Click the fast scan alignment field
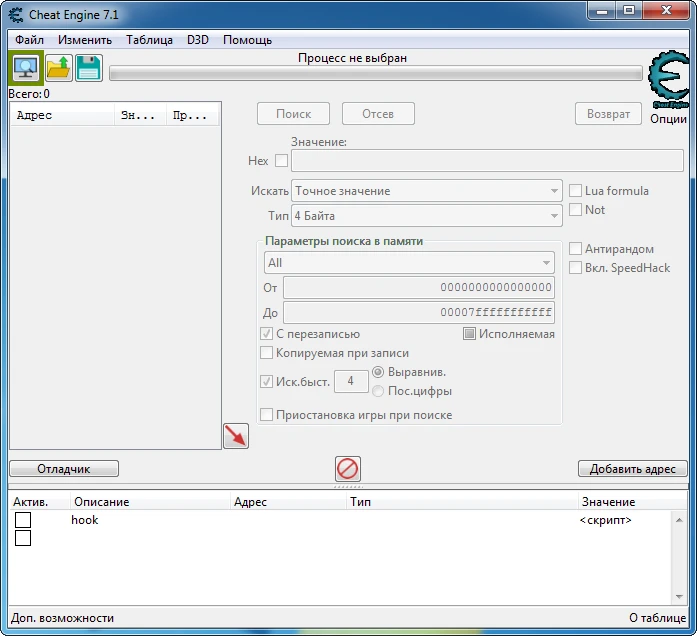Viewport: 697px width, 636px height. click(351, 381)
